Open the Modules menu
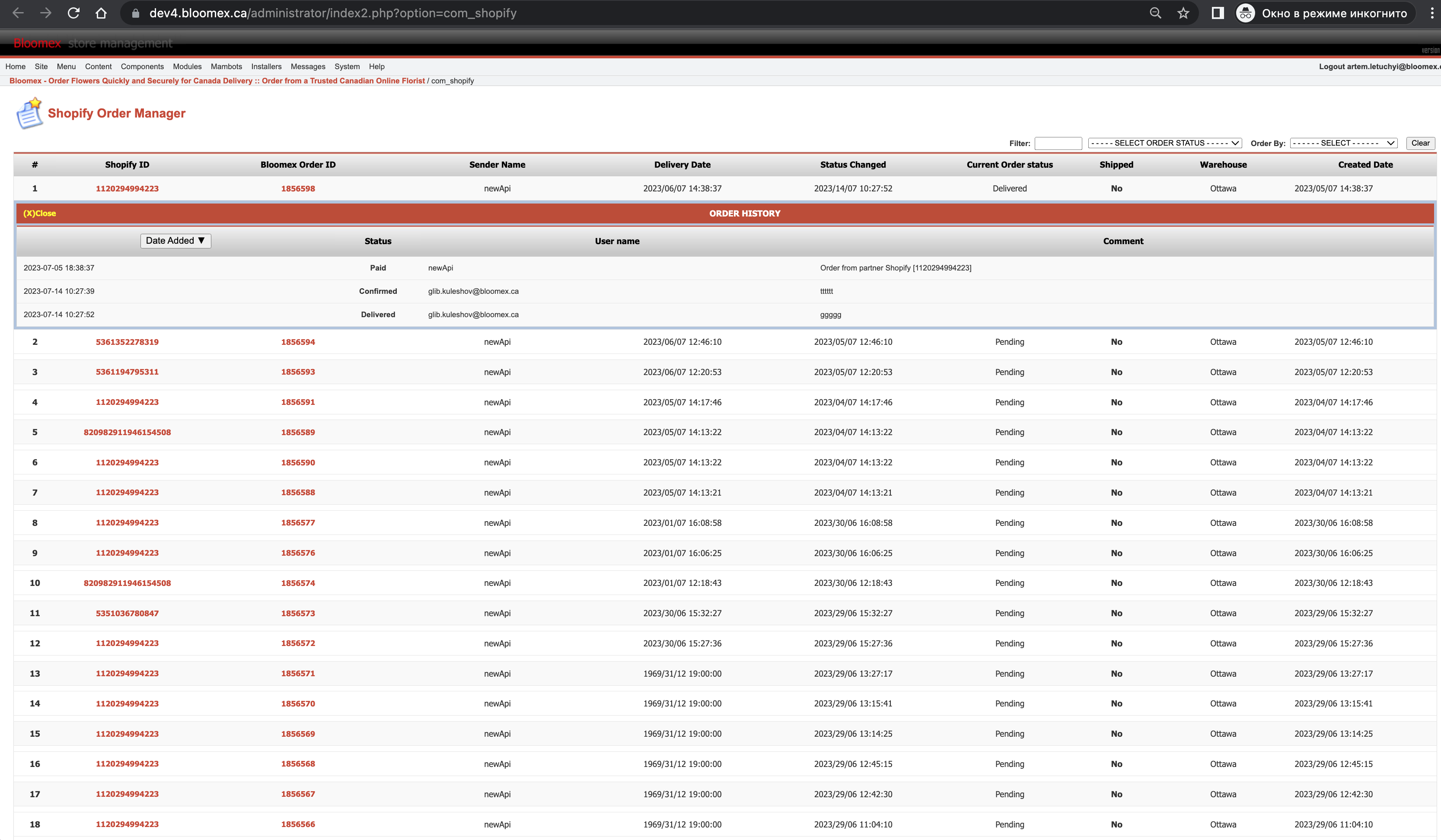The image size is (1441, 840). pyautogui.click(x=187, y=67)
